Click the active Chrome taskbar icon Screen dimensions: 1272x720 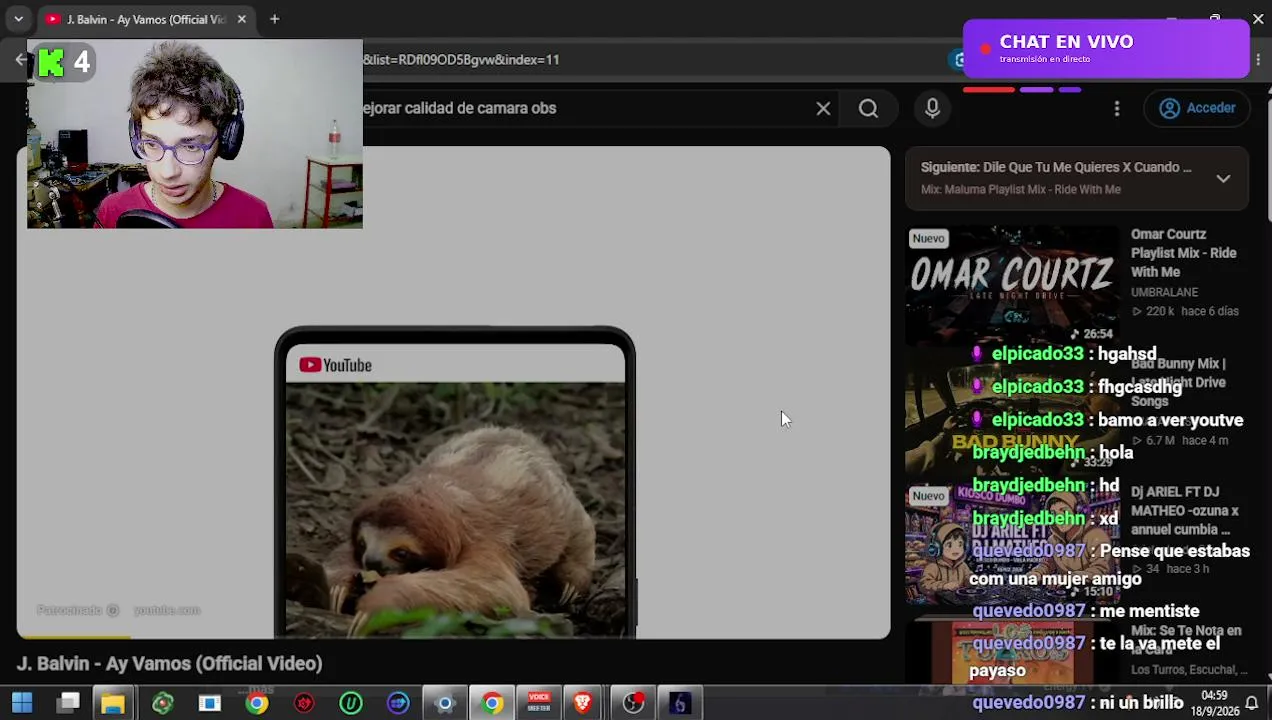click(492, 703)
